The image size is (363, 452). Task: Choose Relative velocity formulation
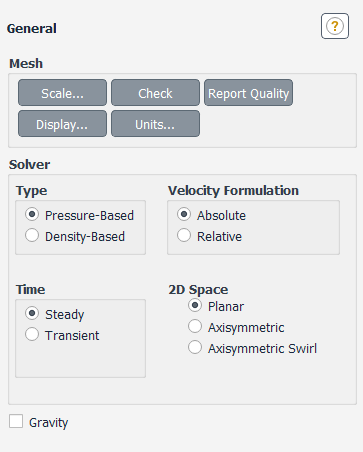tap(184, 235)
